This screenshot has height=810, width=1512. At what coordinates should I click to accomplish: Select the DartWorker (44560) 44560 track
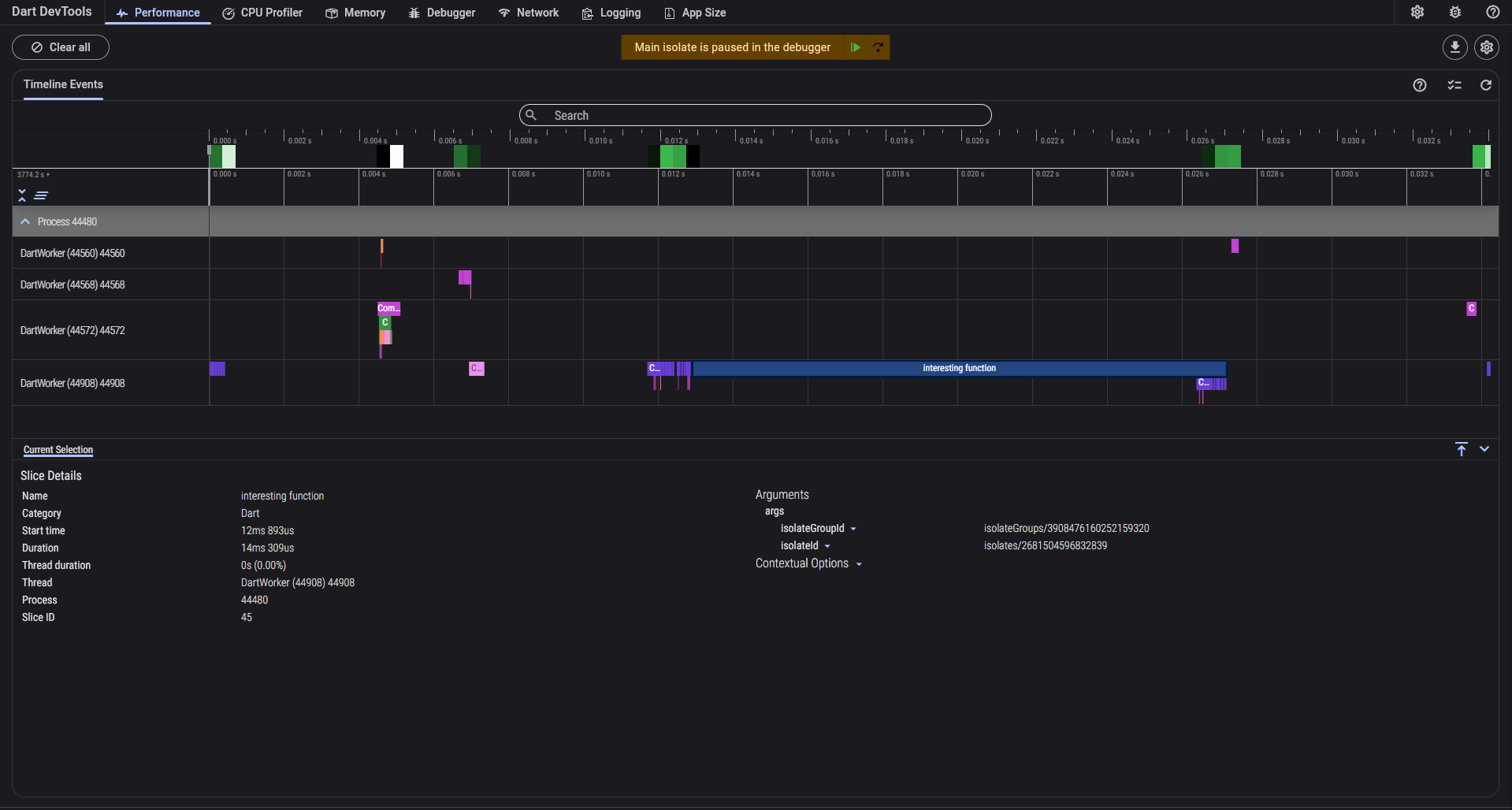pyautogui.click(x=72, y=253)
